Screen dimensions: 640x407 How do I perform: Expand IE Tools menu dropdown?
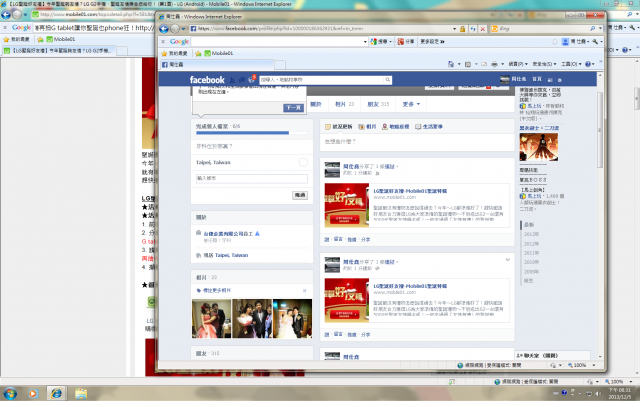coord(571,64)
